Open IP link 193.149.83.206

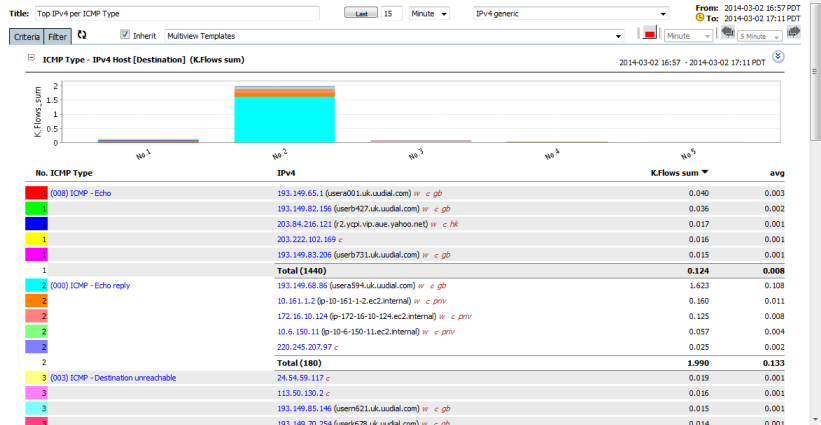tap(304, 255)
